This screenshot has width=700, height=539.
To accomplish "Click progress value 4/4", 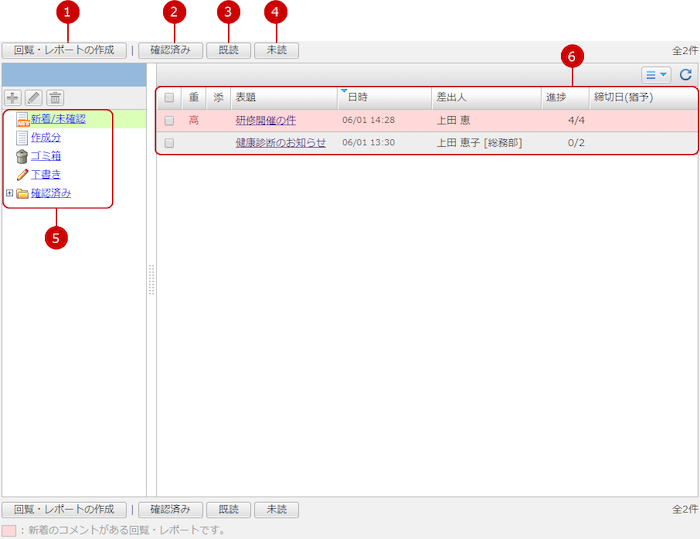I will pyautogui.click(x=576, y=120).
